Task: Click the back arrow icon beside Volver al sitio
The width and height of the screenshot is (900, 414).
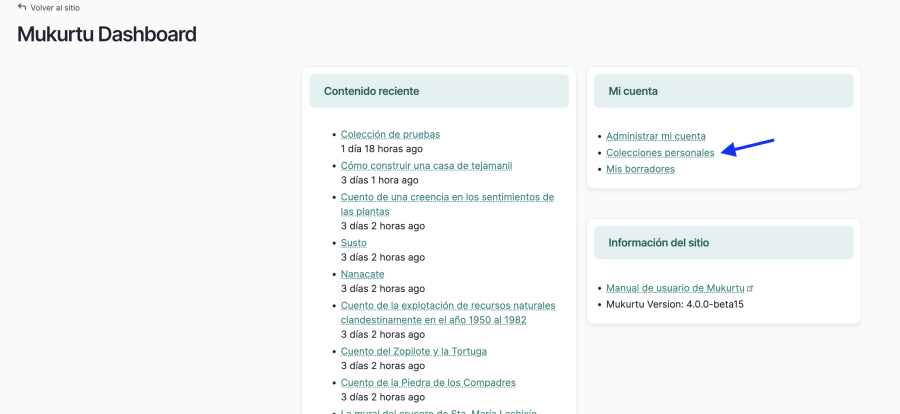Action: pos(22,7)
